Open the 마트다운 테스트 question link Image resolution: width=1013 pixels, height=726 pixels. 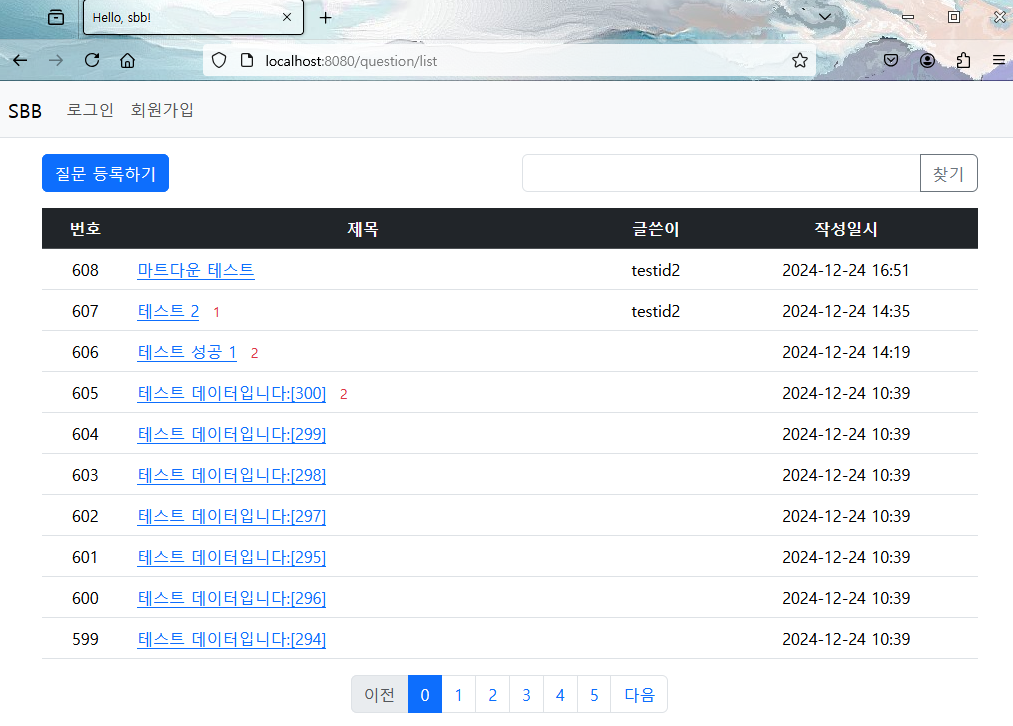point(196,270)
